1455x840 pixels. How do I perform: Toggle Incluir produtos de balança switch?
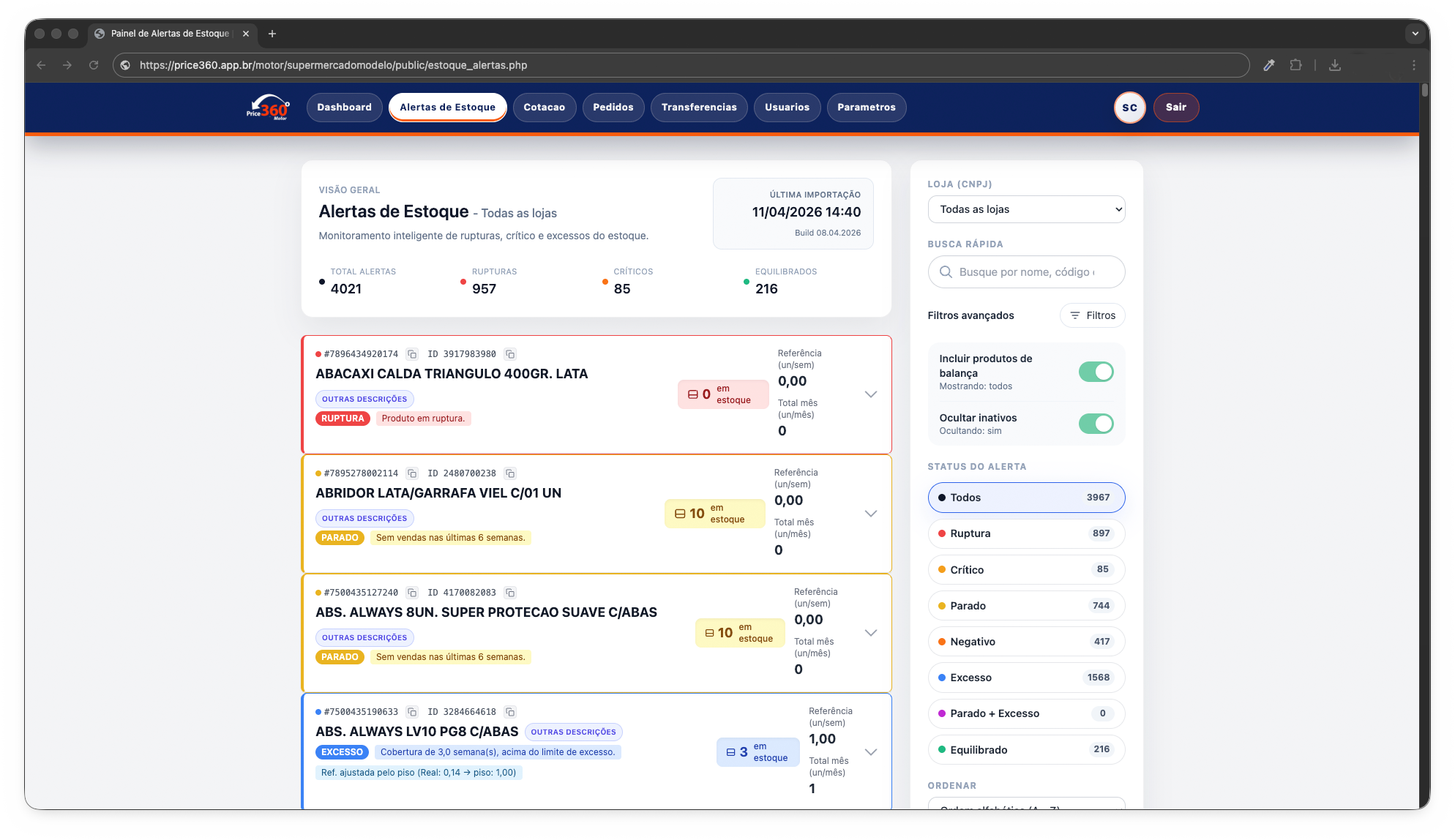(1096, 372)
